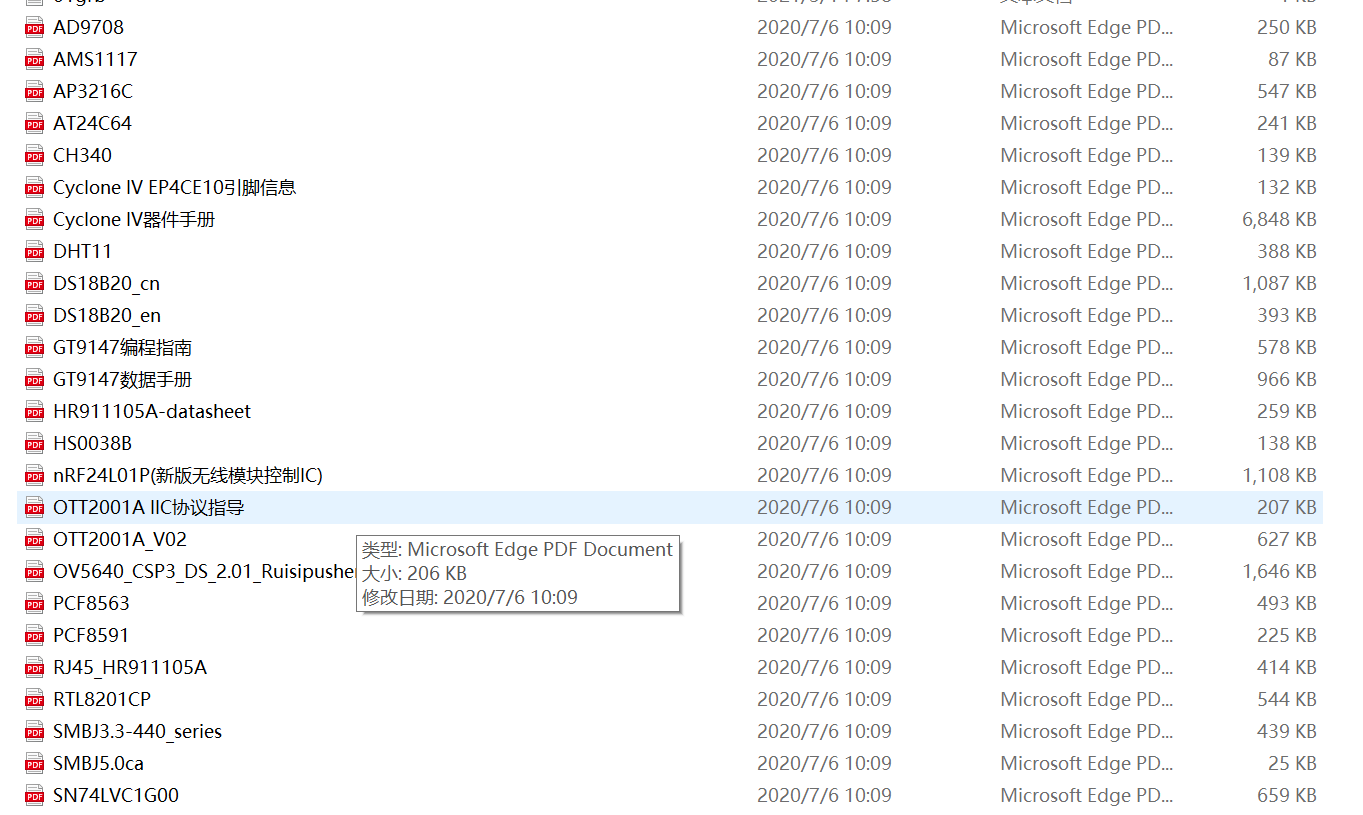
Task: Select the PDF icon for DS18B20_en
Action: (x=35, y=316)
